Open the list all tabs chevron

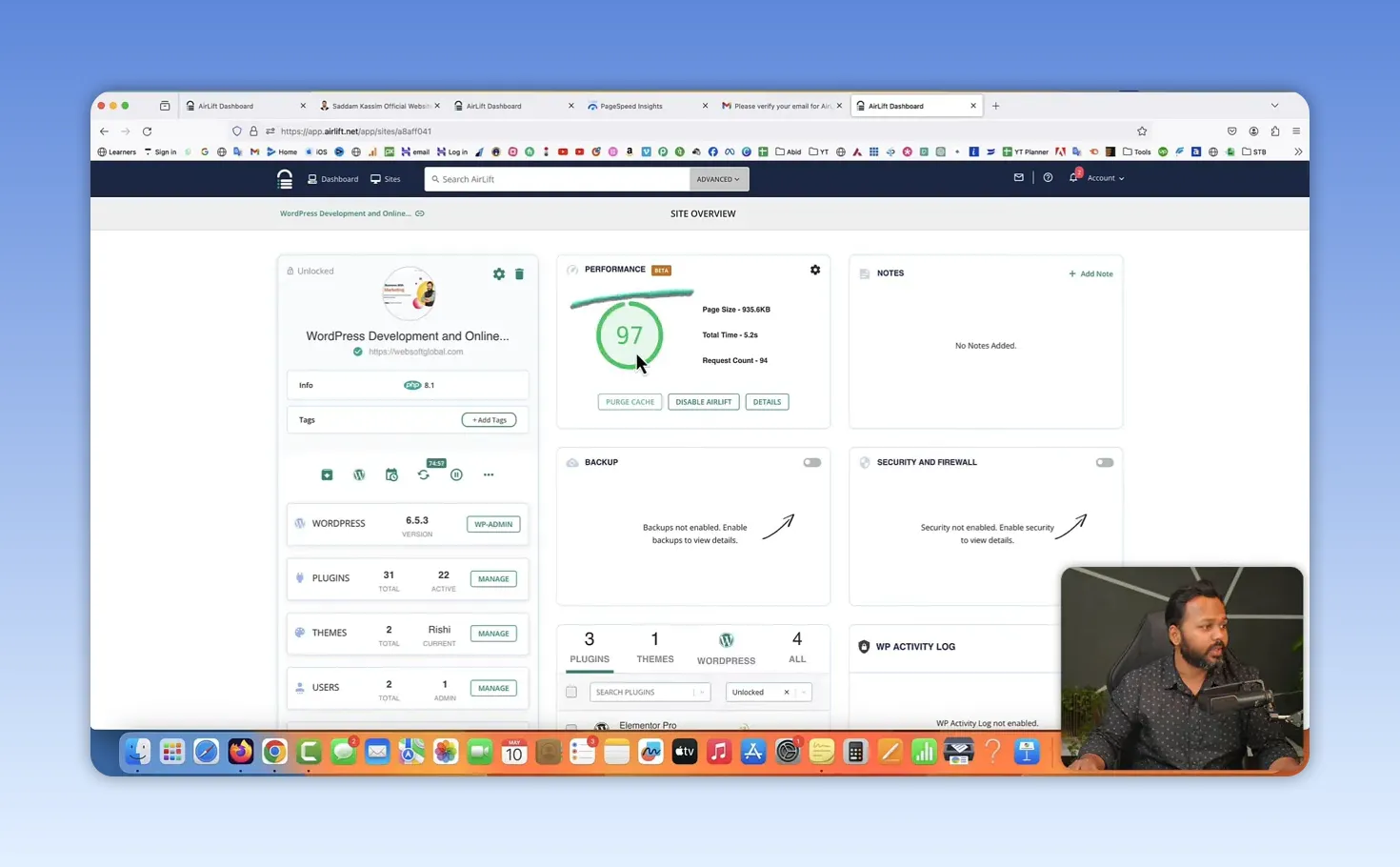(x=1274, y=106)
